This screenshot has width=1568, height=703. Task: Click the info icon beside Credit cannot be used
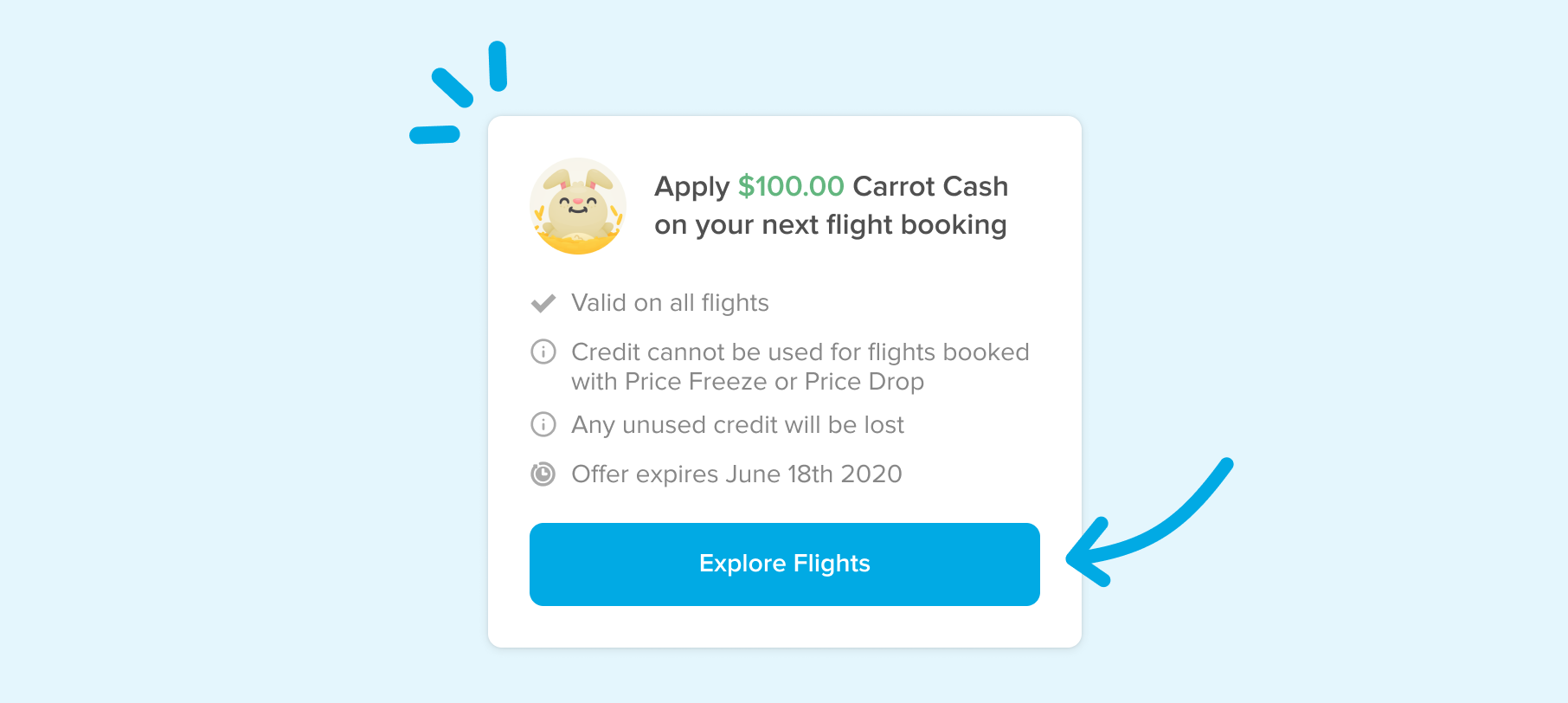[x=543, y=351]
